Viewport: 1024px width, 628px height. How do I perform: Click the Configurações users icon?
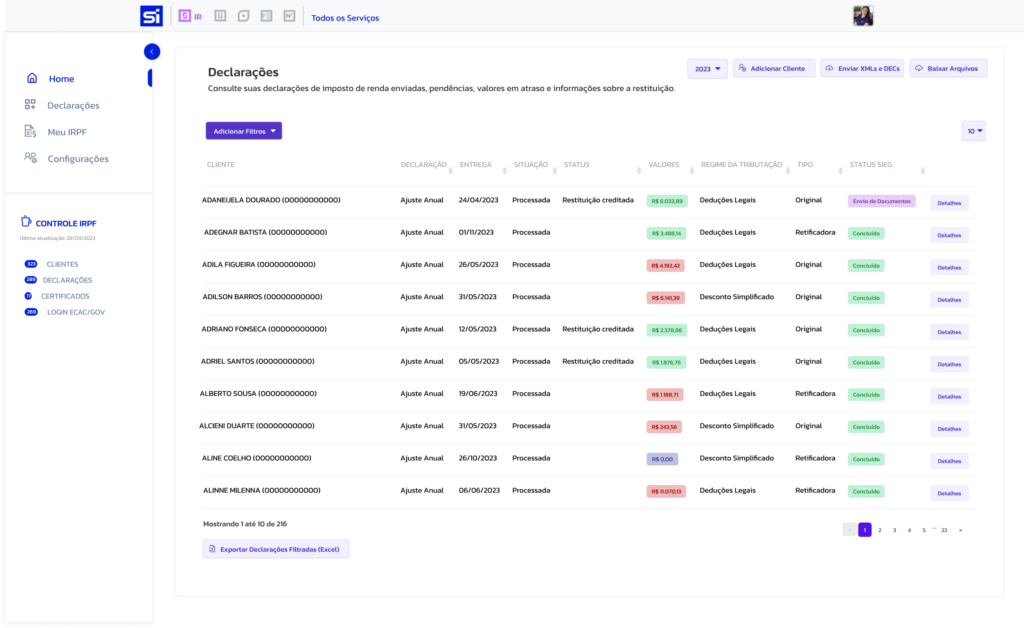click(x=31, y=158)
